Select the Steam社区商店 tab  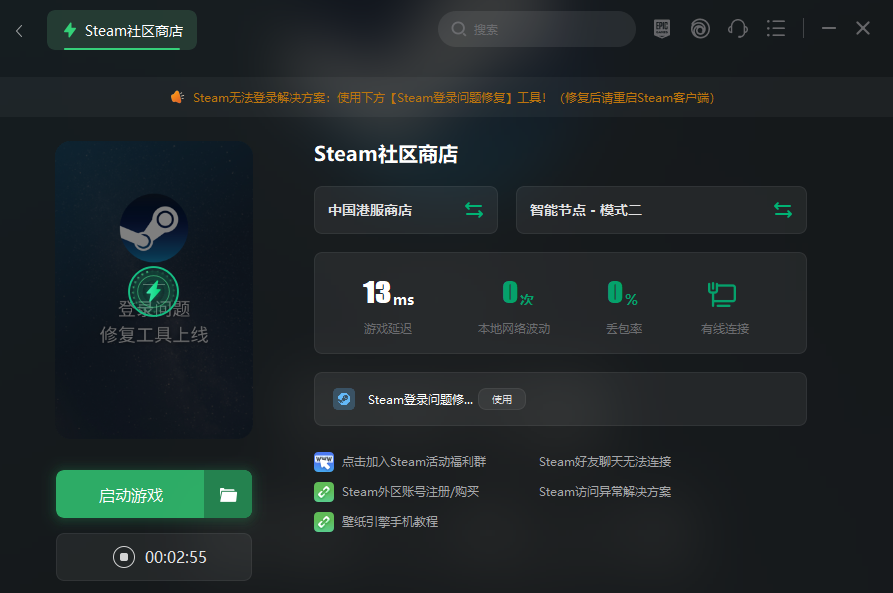click(121, 30)
